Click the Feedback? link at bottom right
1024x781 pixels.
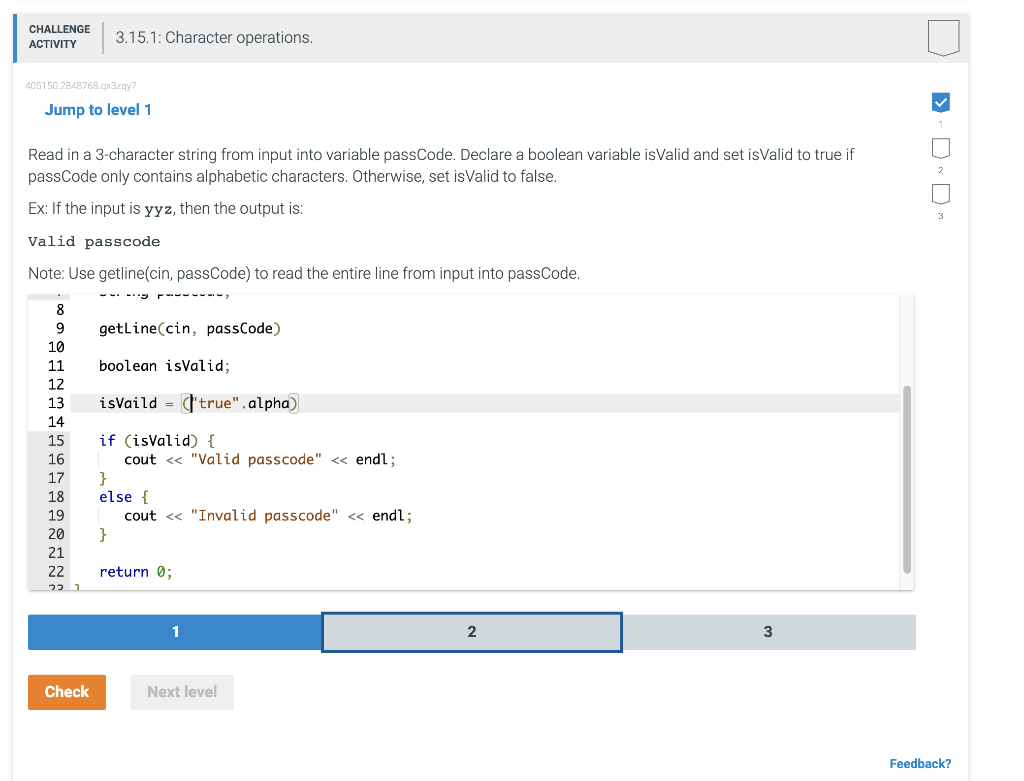[x=919, y=763]
